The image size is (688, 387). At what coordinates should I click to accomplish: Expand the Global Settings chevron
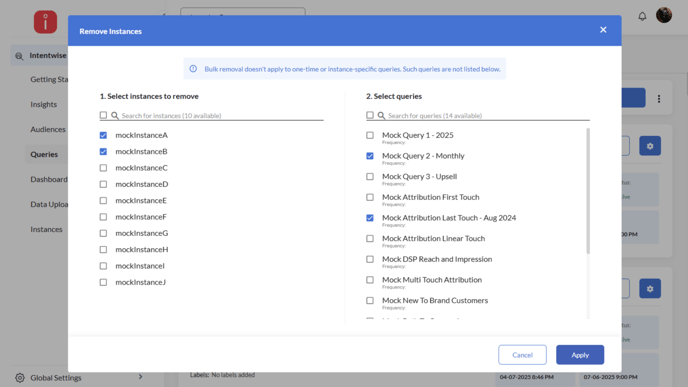[x=140, y=376]
